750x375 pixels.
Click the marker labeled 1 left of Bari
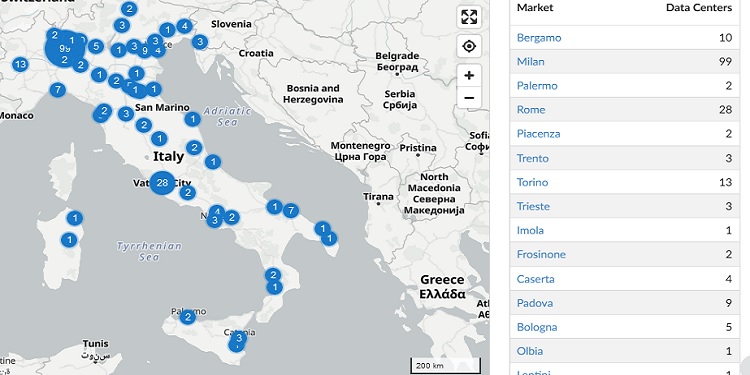274,207
